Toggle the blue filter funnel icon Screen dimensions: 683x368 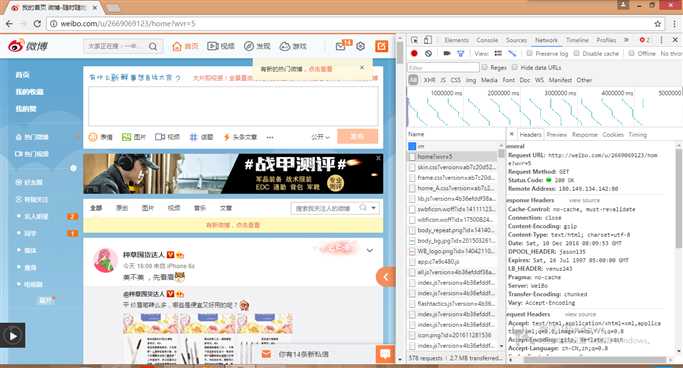pyautogui.click(x=460, y=53)
